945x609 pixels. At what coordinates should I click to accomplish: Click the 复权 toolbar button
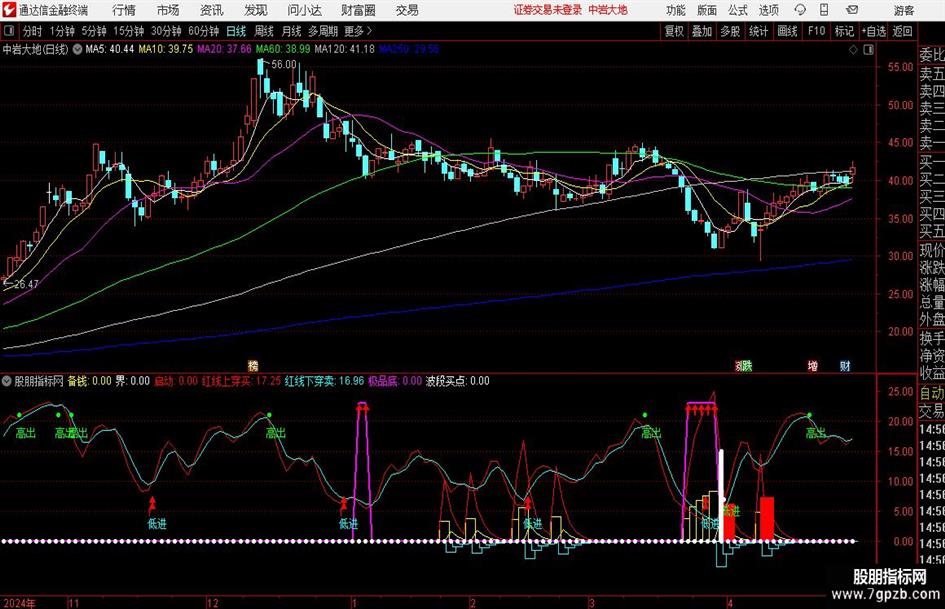674,31
